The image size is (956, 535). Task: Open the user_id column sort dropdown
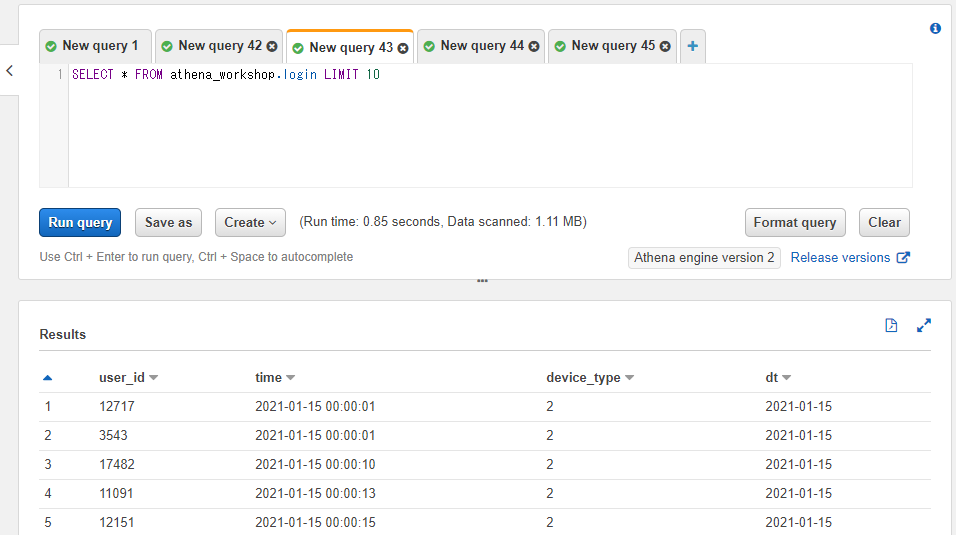(154, 378)
